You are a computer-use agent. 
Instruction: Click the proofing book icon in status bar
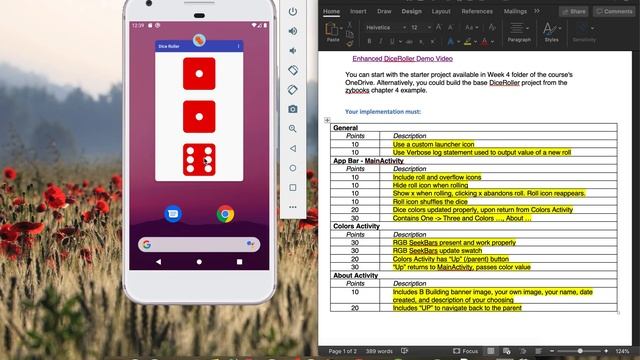pyautogui.click(x=404, y=351)
